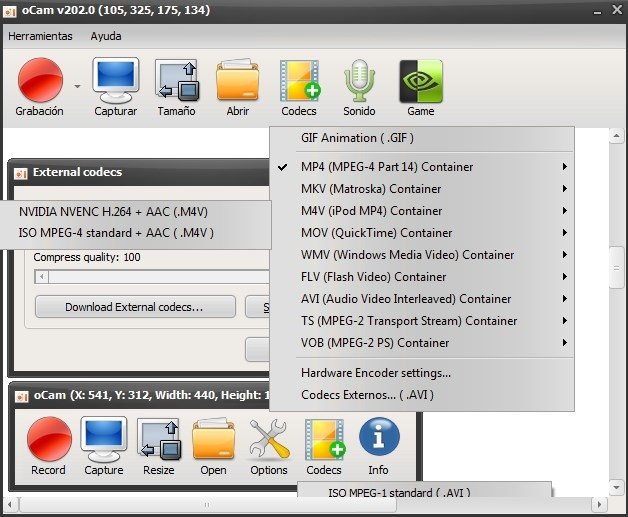Click the Compress quality slider track
Image resolution: width=628 pixels, height=517 pixels.
pos(159,277)
